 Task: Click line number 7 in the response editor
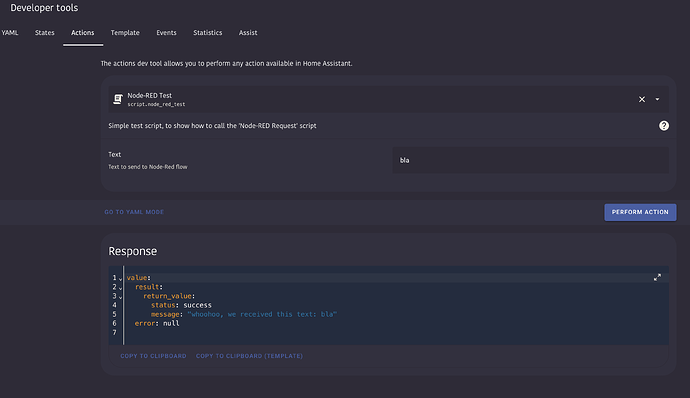coord(114,332)
